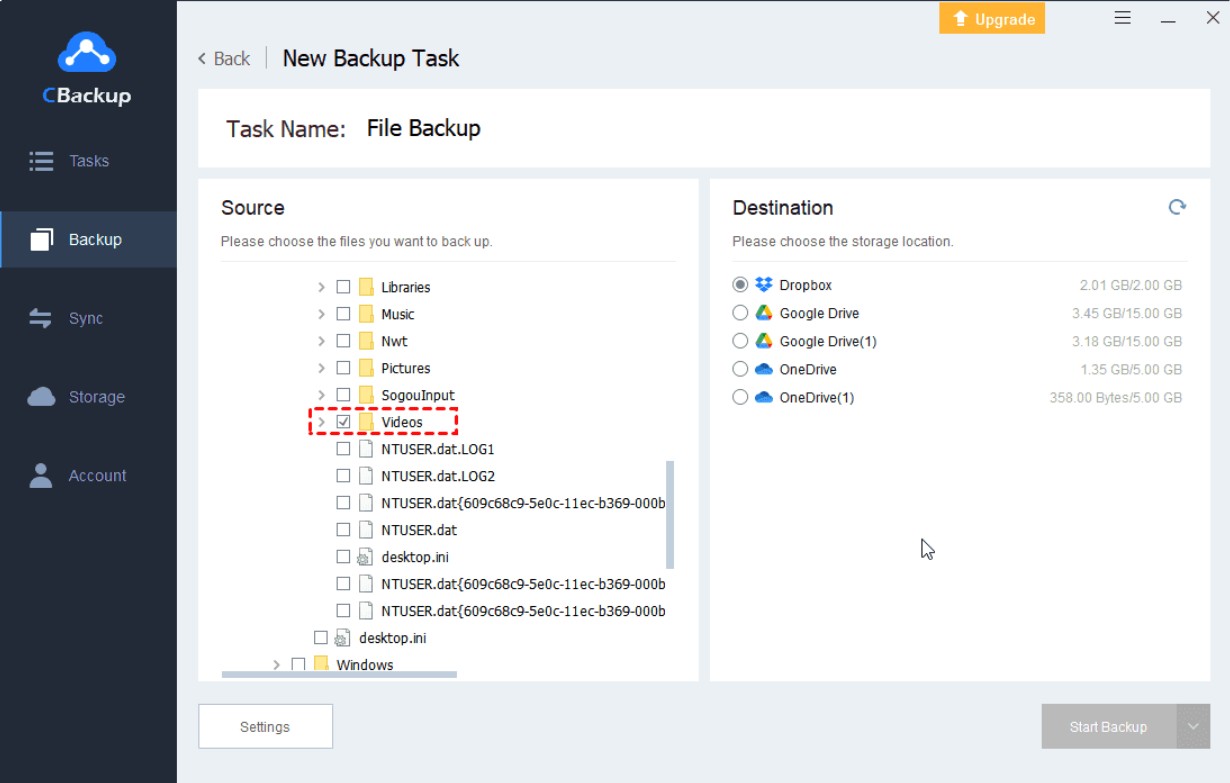The width and height of the screenshot is (1230, 783).
Task: Select the Google Drive(1) radio button
Action: [740, 341]
